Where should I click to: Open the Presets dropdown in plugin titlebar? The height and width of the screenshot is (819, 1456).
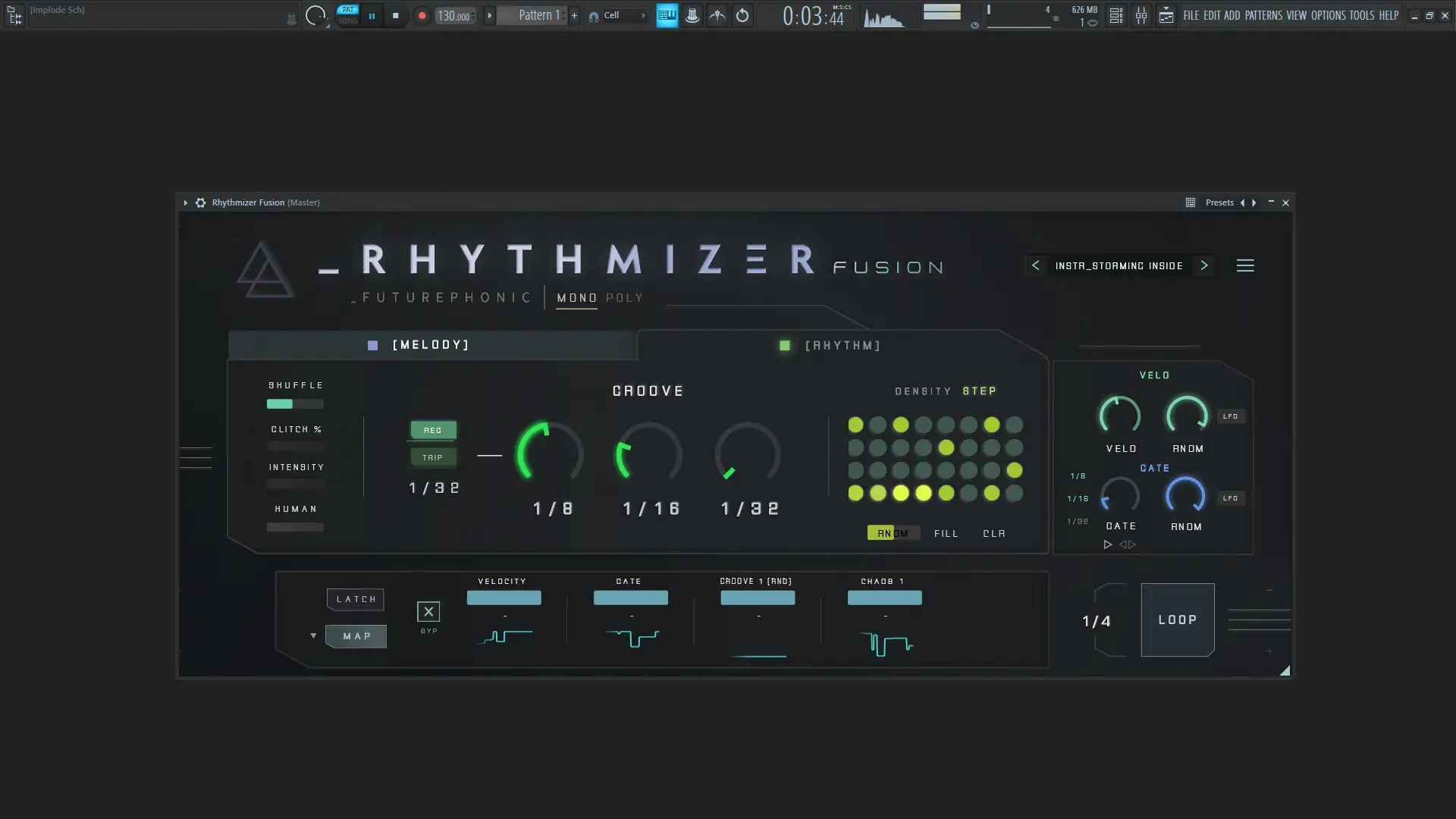[x=1219, y=202]
